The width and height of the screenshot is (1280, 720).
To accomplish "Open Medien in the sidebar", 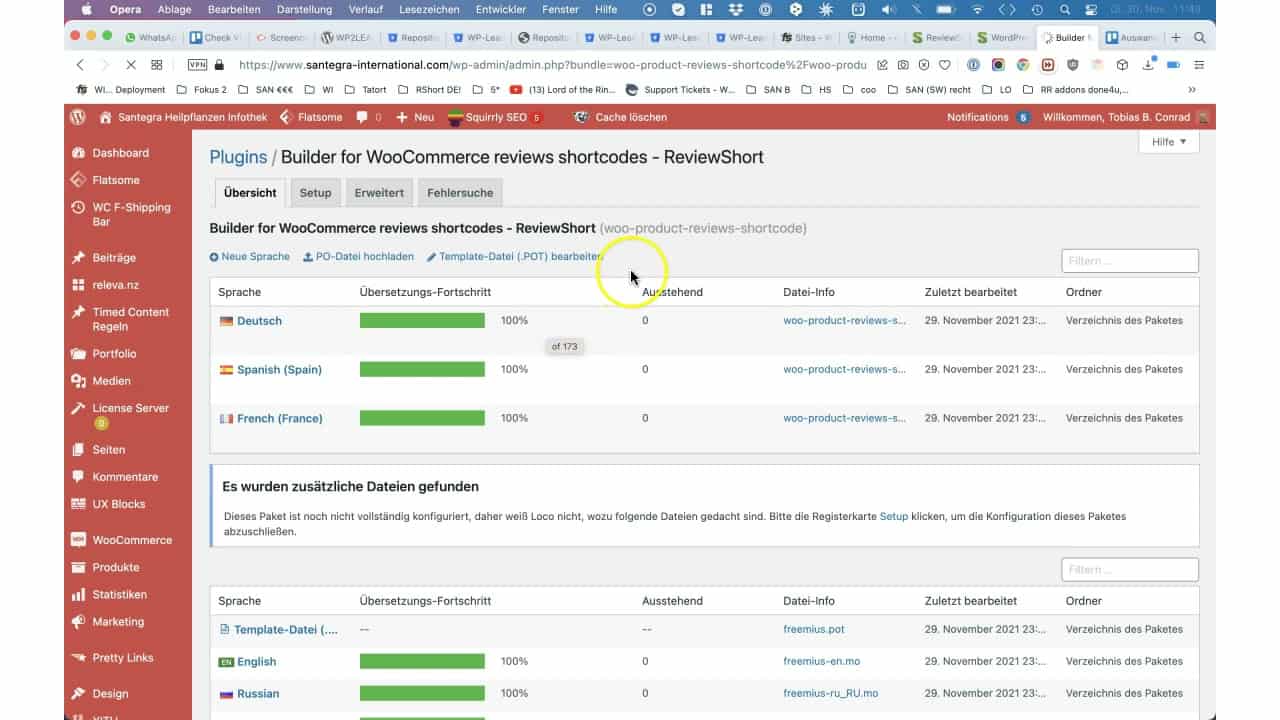I will 111,381.
